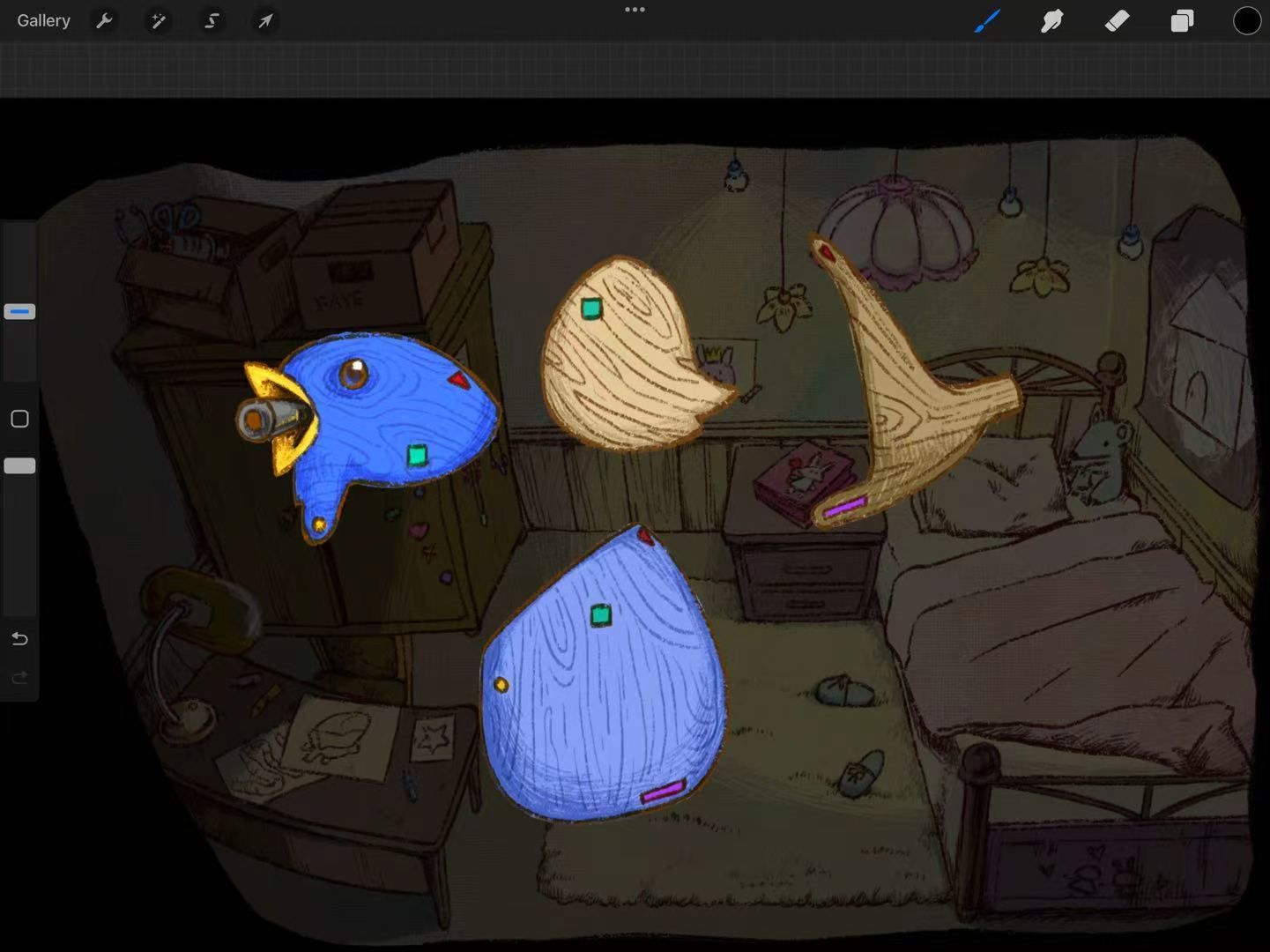1270x952 pixels.
Task: Tap the three-dot multitasking indicator
Action: click(635, 10)
